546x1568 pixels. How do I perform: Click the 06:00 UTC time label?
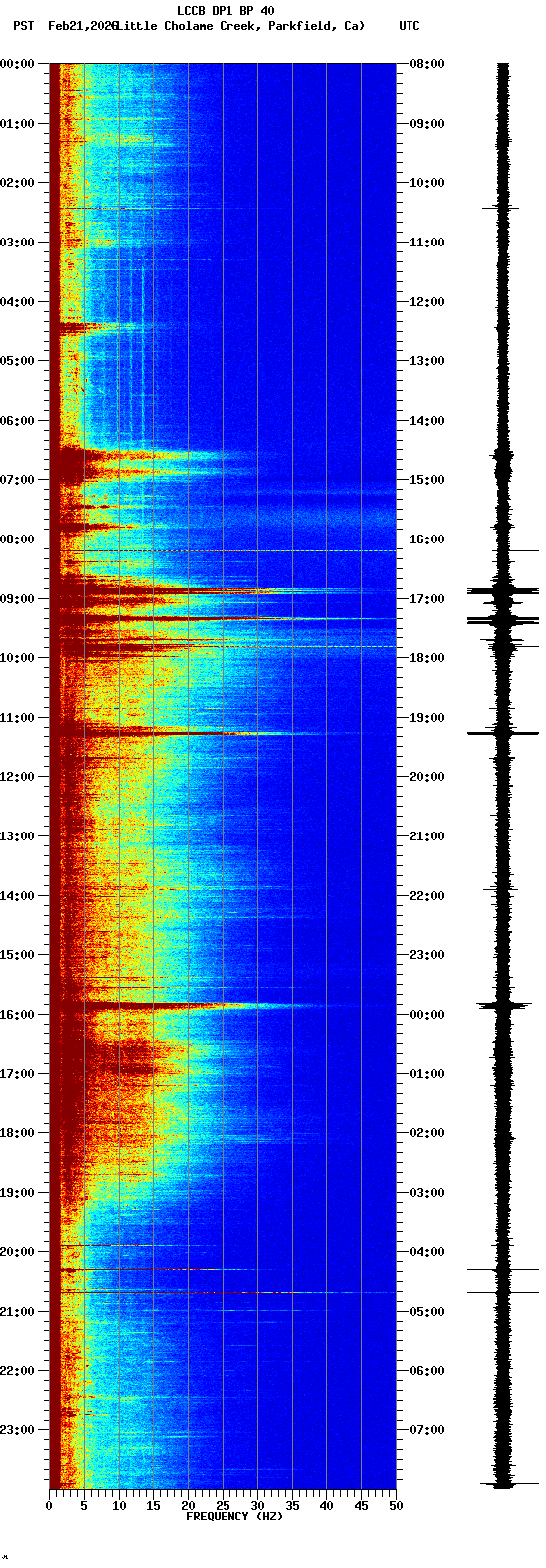pyautogui.click(x=427, y=1371)
